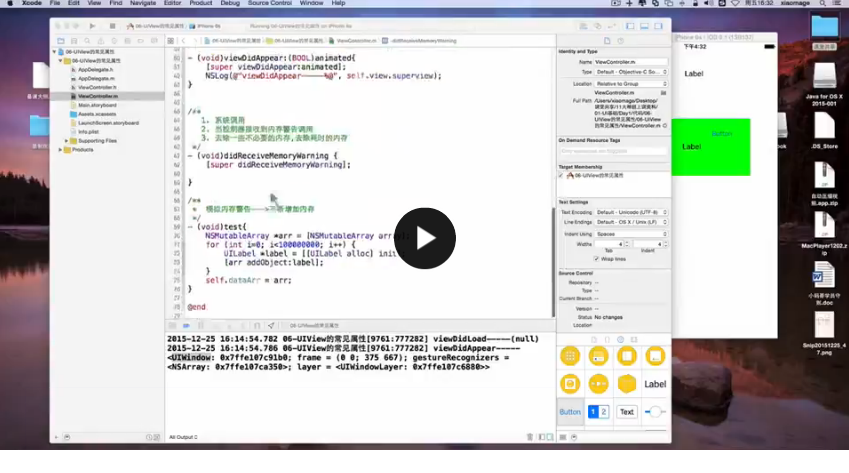The height and width of the screenshot is (473, 849).
Task: Open Info.plist in the navigator
Action: pyautogui.click(x=88, y=132)
